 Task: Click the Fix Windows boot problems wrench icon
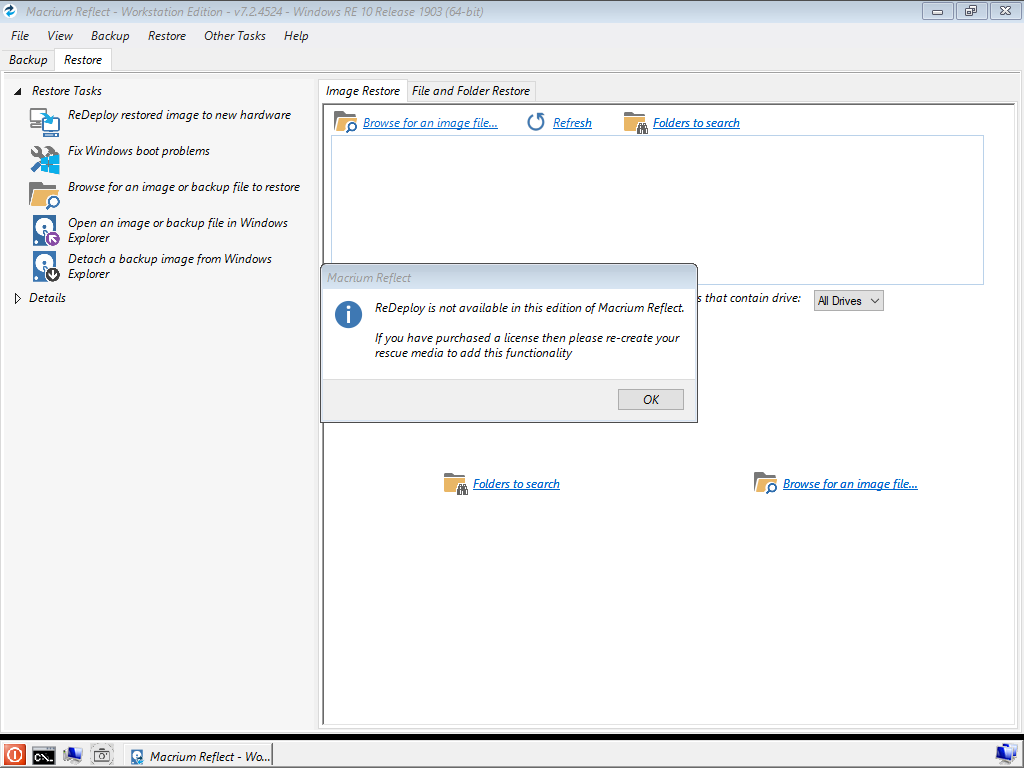click(x=44, y=158)
